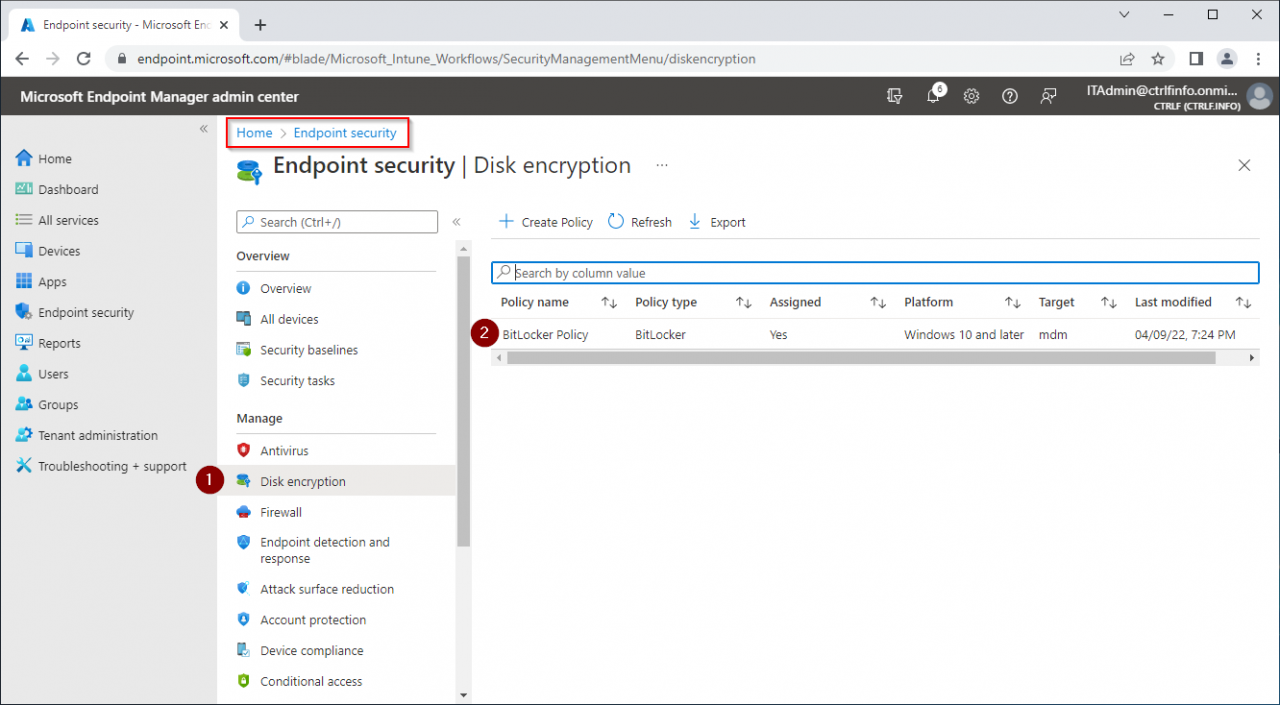The image size is (1280, 705).
Task: Navigate using the Home breadcrumb
Action: 253,132
